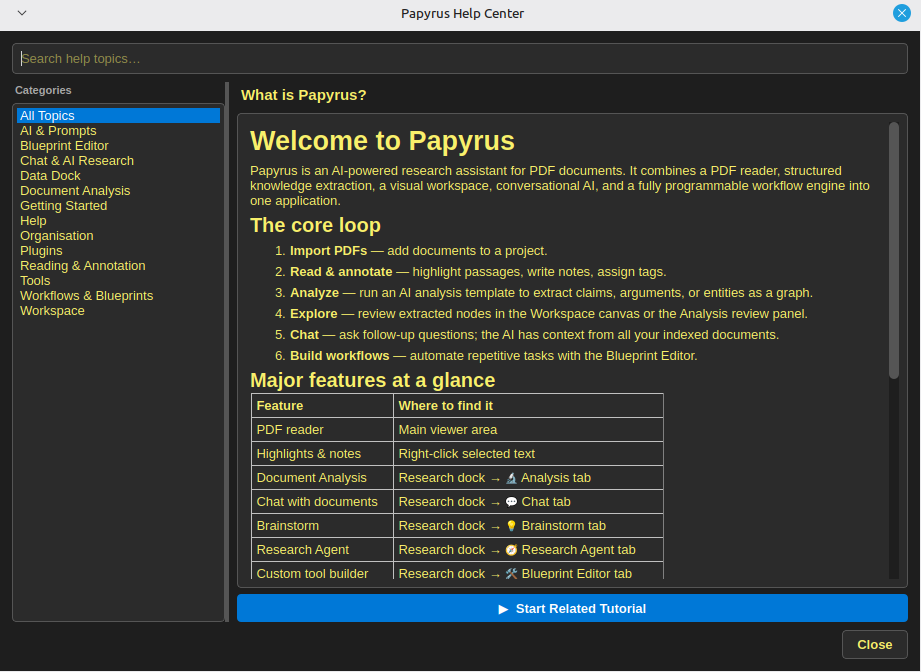The image size is (921, 672).
Task: Click the play icon on tutorial button
Action: point(503,609)
